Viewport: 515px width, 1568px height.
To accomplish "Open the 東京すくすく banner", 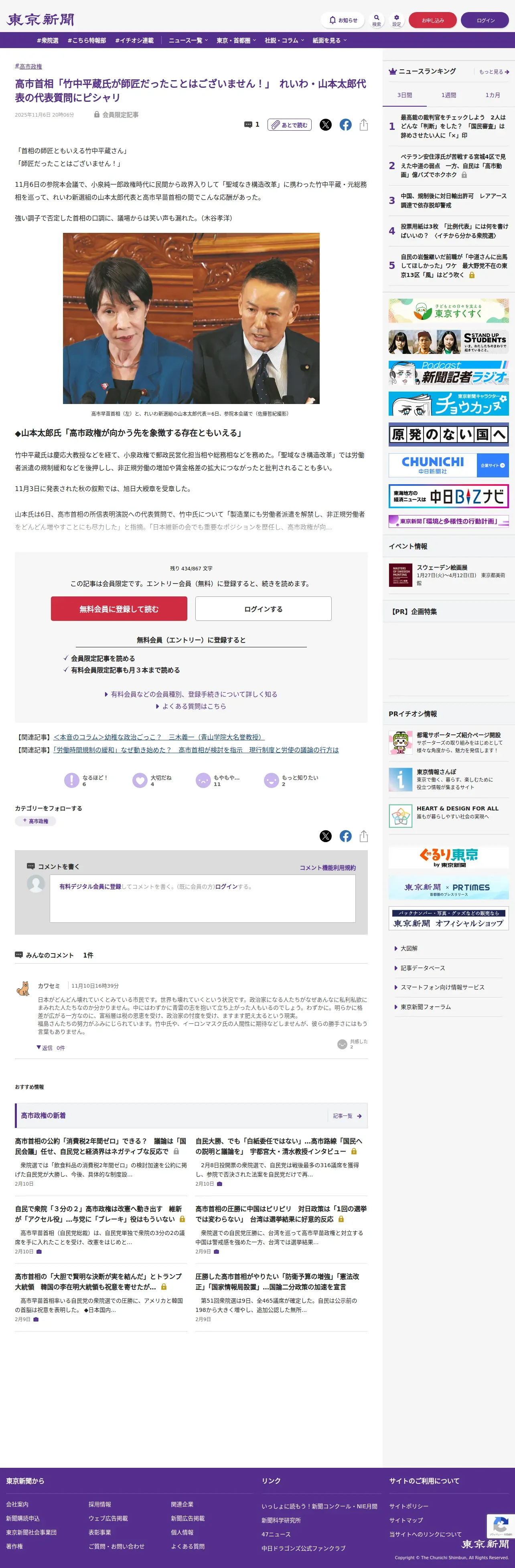I will [x=448, y=311].
